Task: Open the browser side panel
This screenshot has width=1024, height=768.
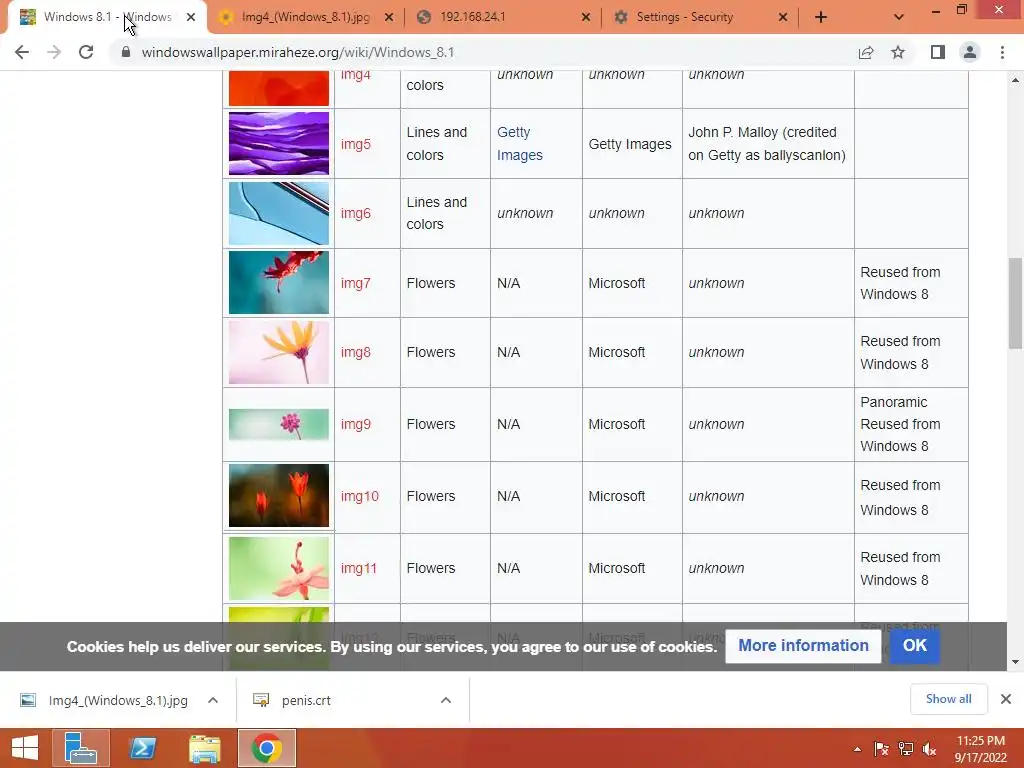Action: coord(938,52)
